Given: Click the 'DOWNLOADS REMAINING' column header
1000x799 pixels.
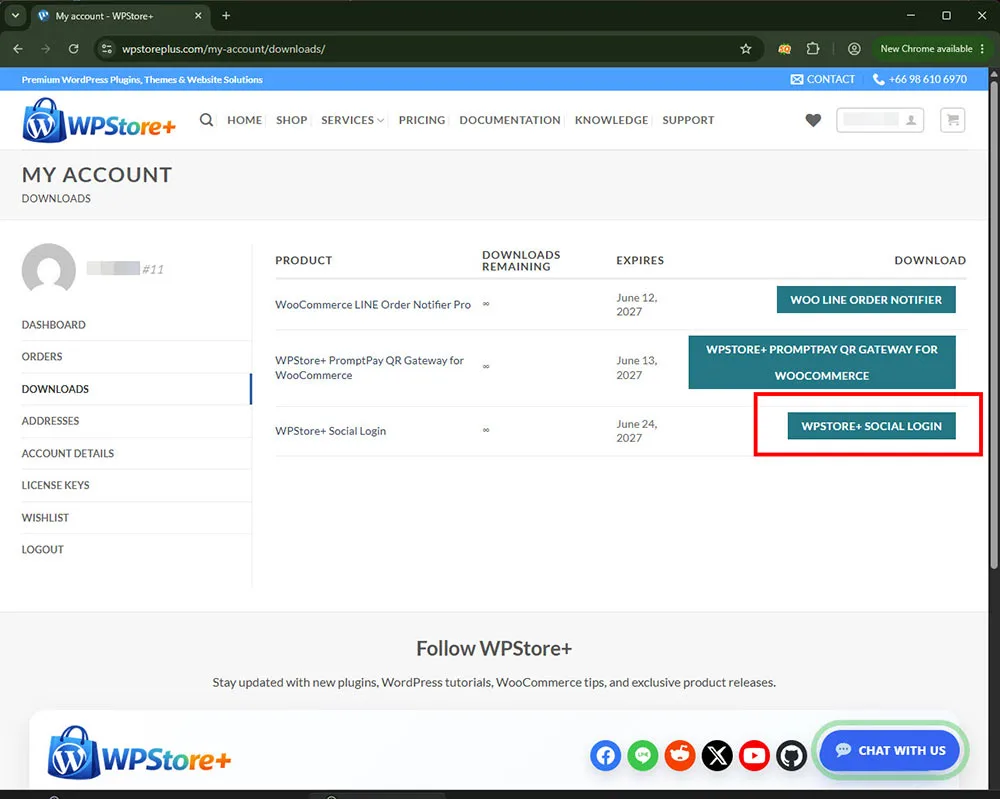Looking at the screenshot, I should click(x=521, y=261).
